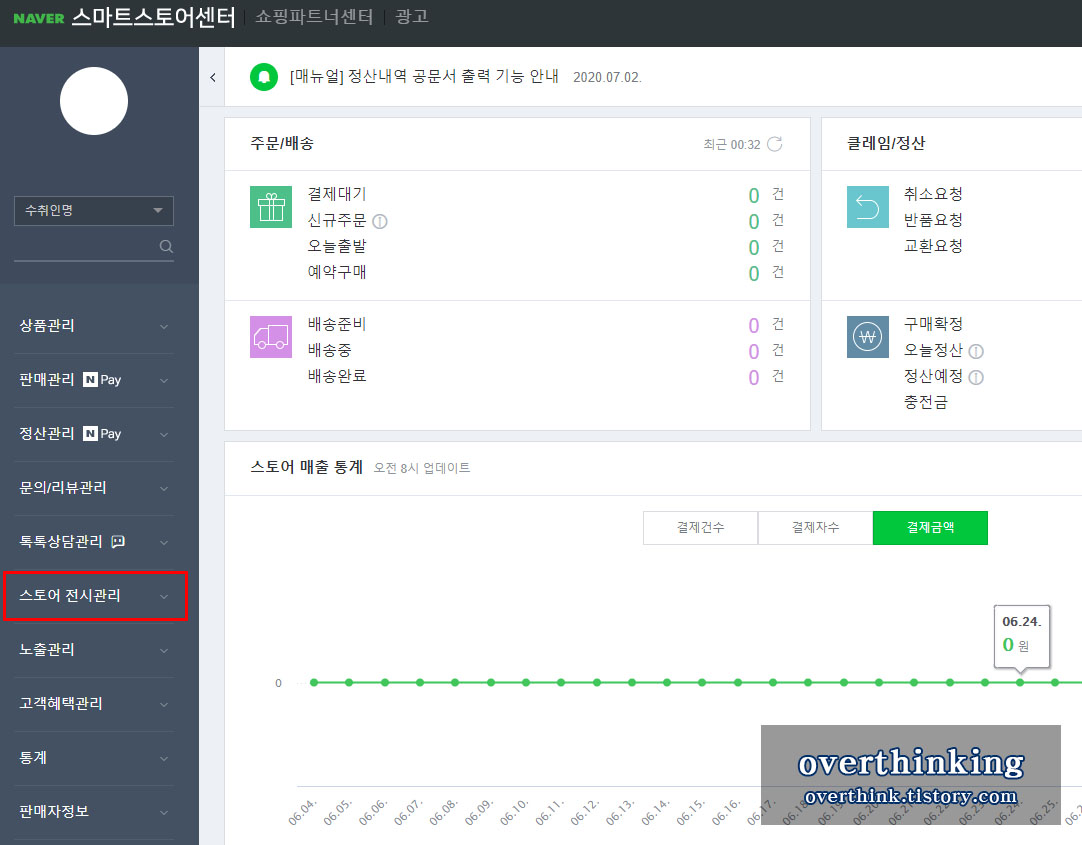Click the talk chat icon beside 톡톡상담관리
This screenshot has height=845, width=1082.
coord(118,541)
